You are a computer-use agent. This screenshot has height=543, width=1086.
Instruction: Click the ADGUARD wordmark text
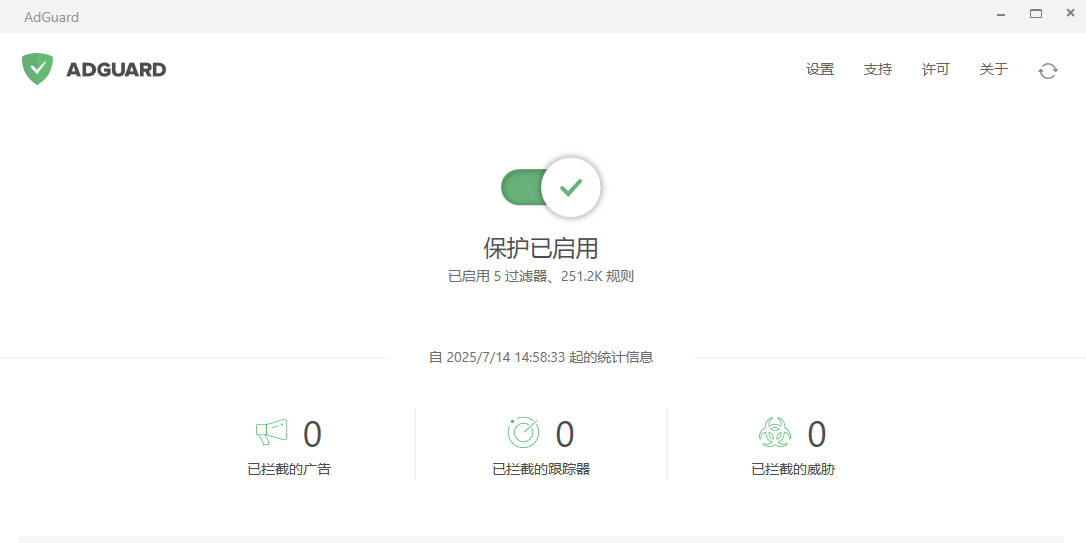point(116,69)
